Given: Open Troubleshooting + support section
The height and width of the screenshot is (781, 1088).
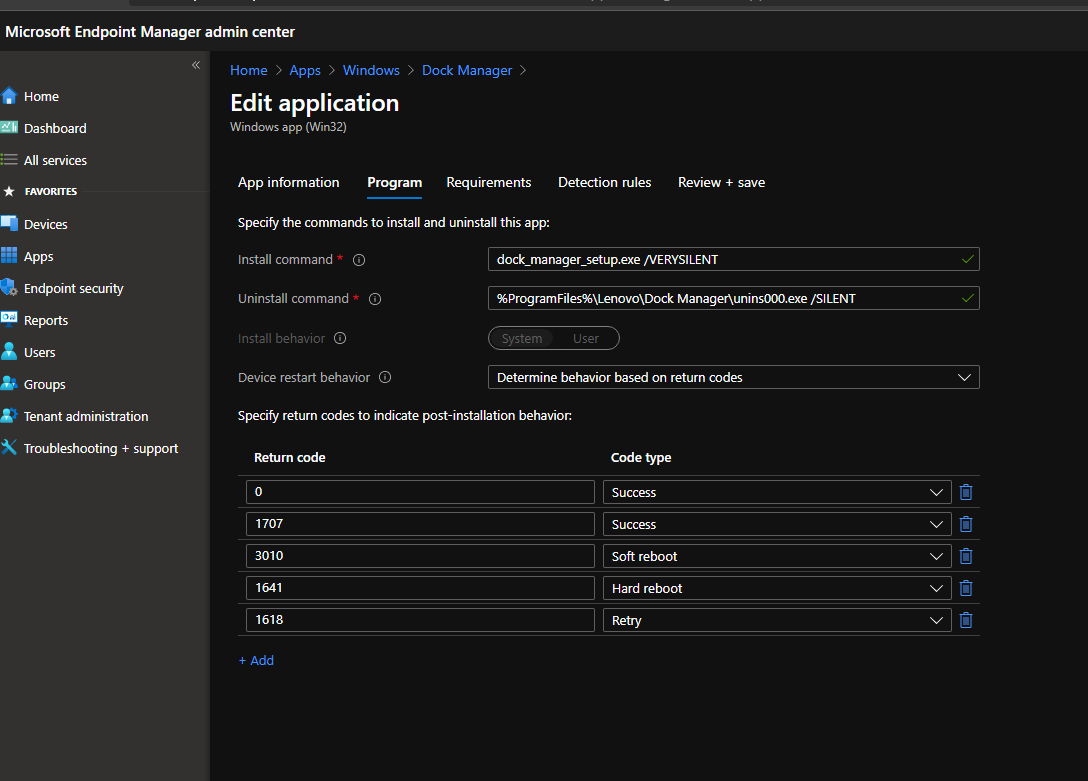Looking at the screenshot, I should [x=100, y=448].
